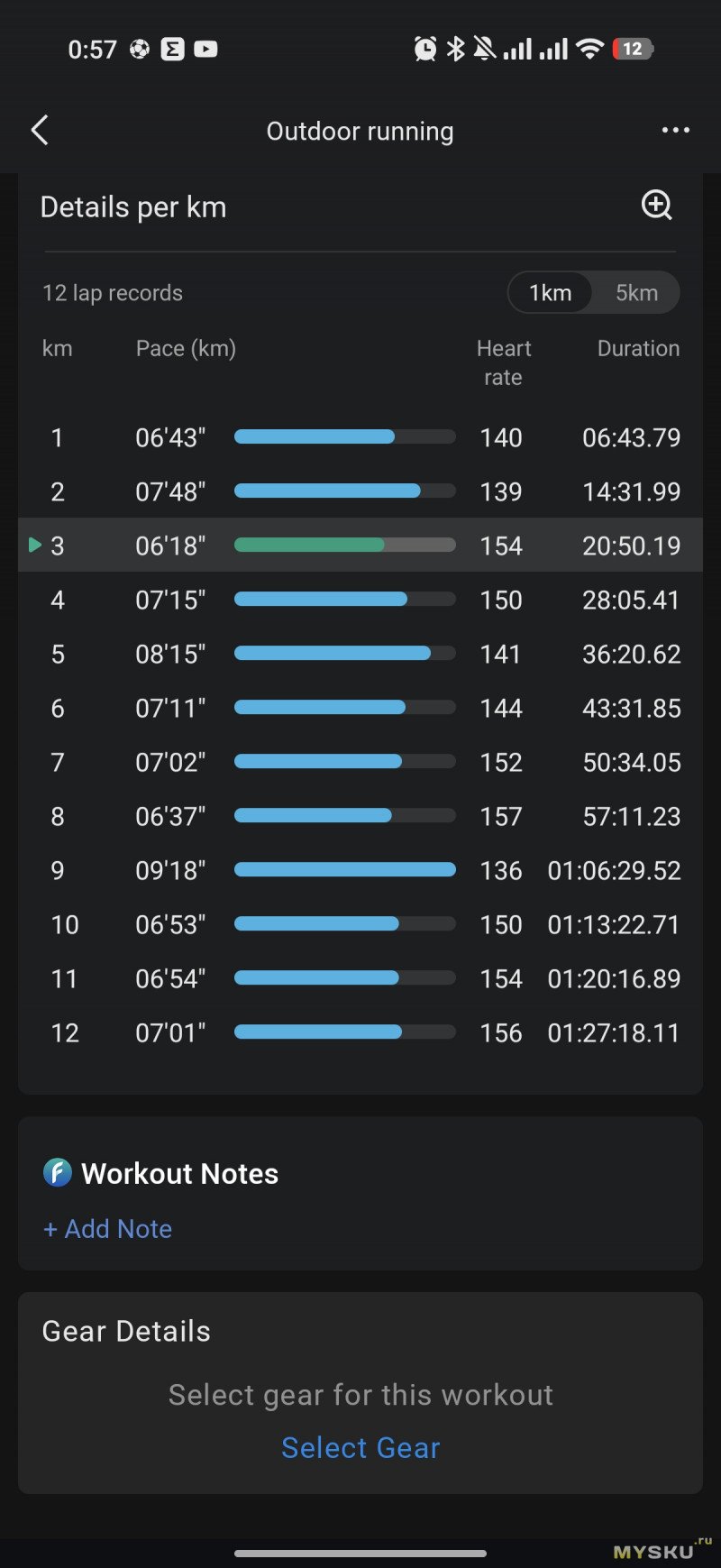Image resolution: width=721 pixels, height=1568 pixels.
Task: Tap the Wi-Fi status icon
Action: pyautogui.click(x=590, y=49)
